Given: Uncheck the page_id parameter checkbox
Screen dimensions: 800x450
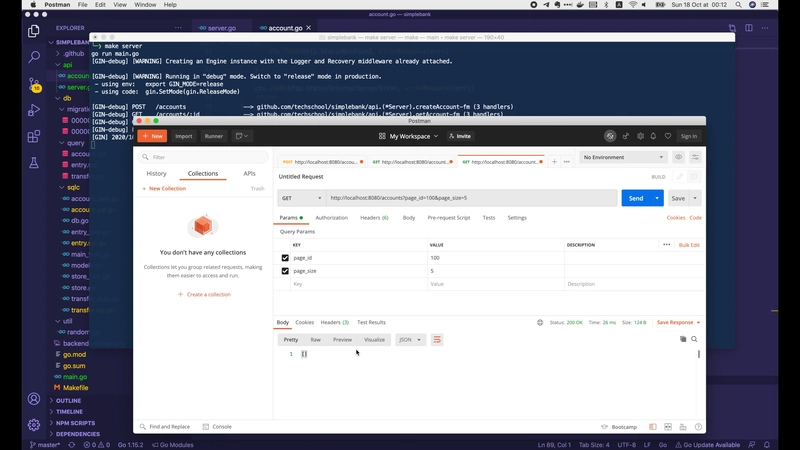Looking at the screenshot, I should coord(286,258).
